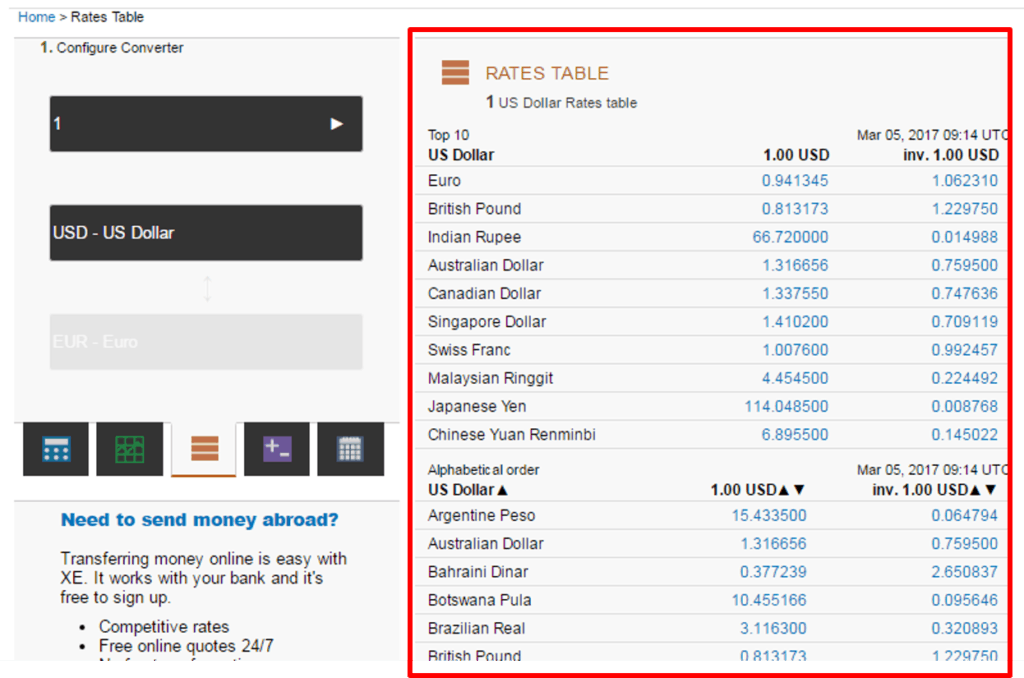Click the Rates Table header icon
The width and height of the screenshot is (1024, 678).
click(455, 73)
